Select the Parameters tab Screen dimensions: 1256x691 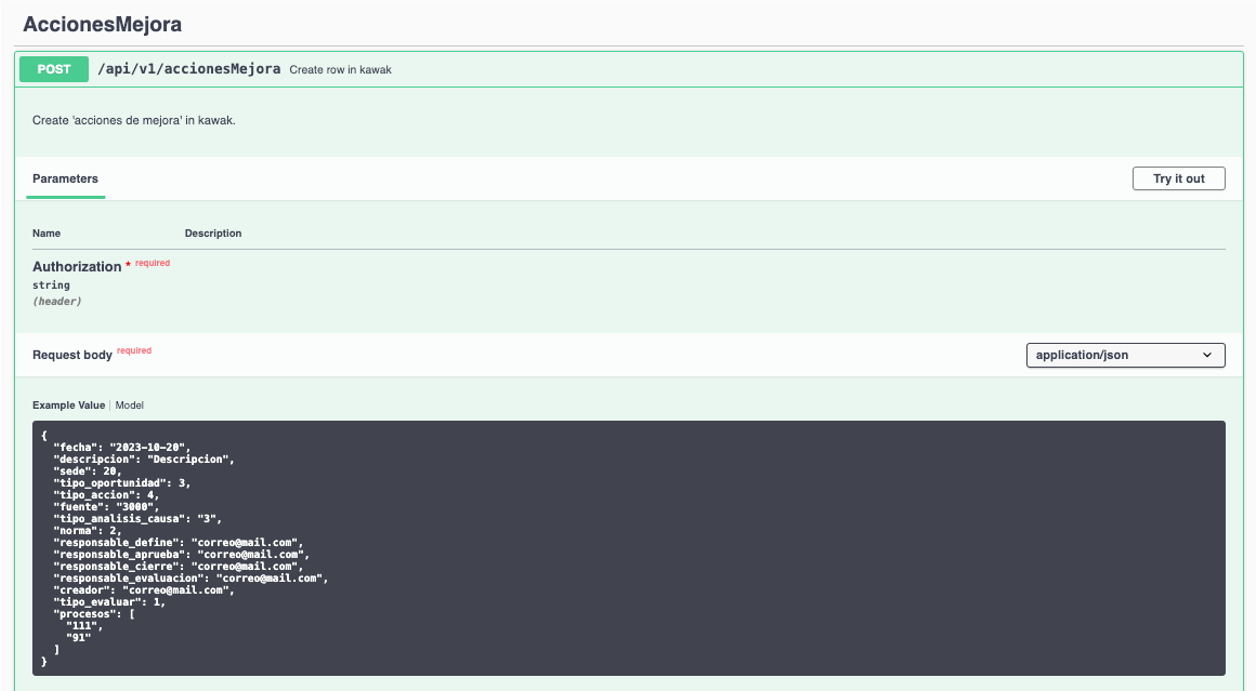[x=65, y=179]
